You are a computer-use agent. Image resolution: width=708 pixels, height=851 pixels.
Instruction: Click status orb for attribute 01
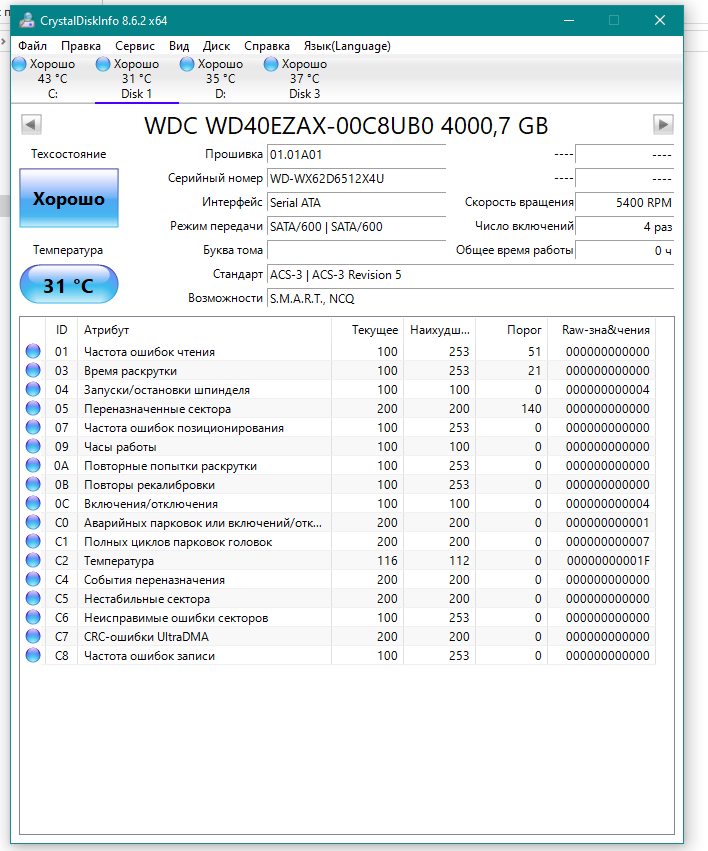[x=33, y=351]
